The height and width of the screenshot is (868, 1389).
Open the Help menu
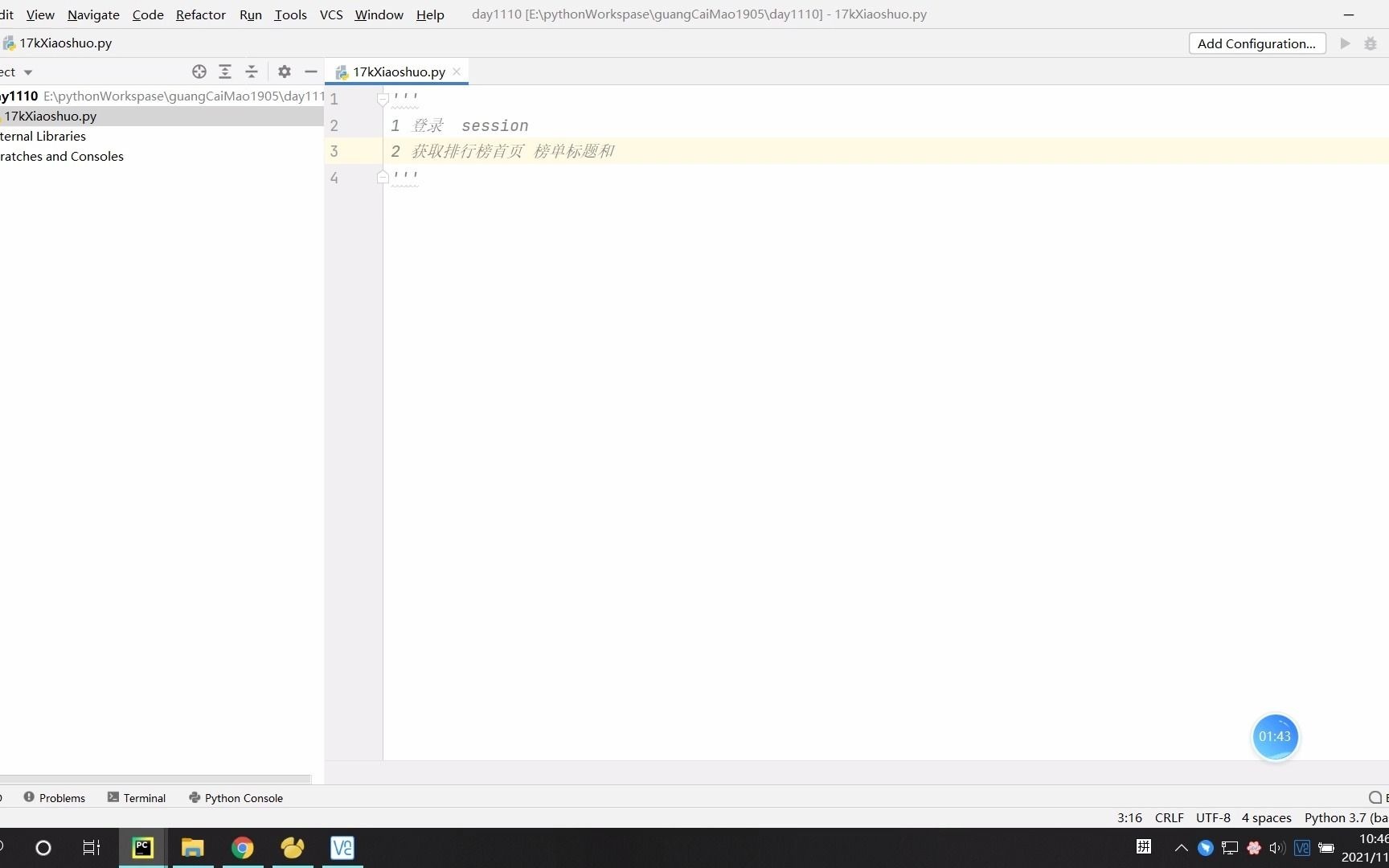pyautogui.click(x=430, y=14)
